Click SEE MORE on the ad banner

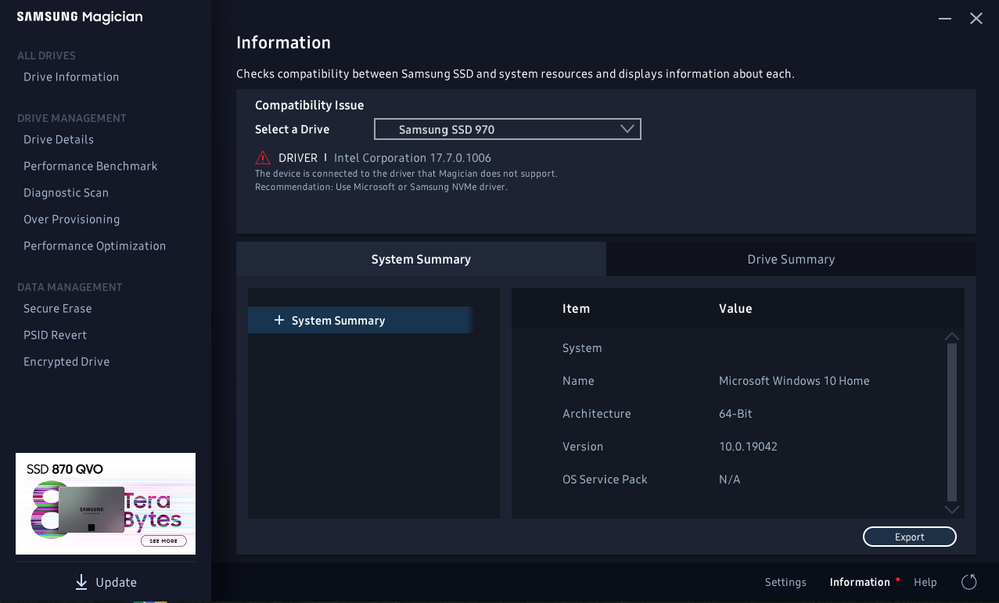pyautogui.click(x=164, y=541)
